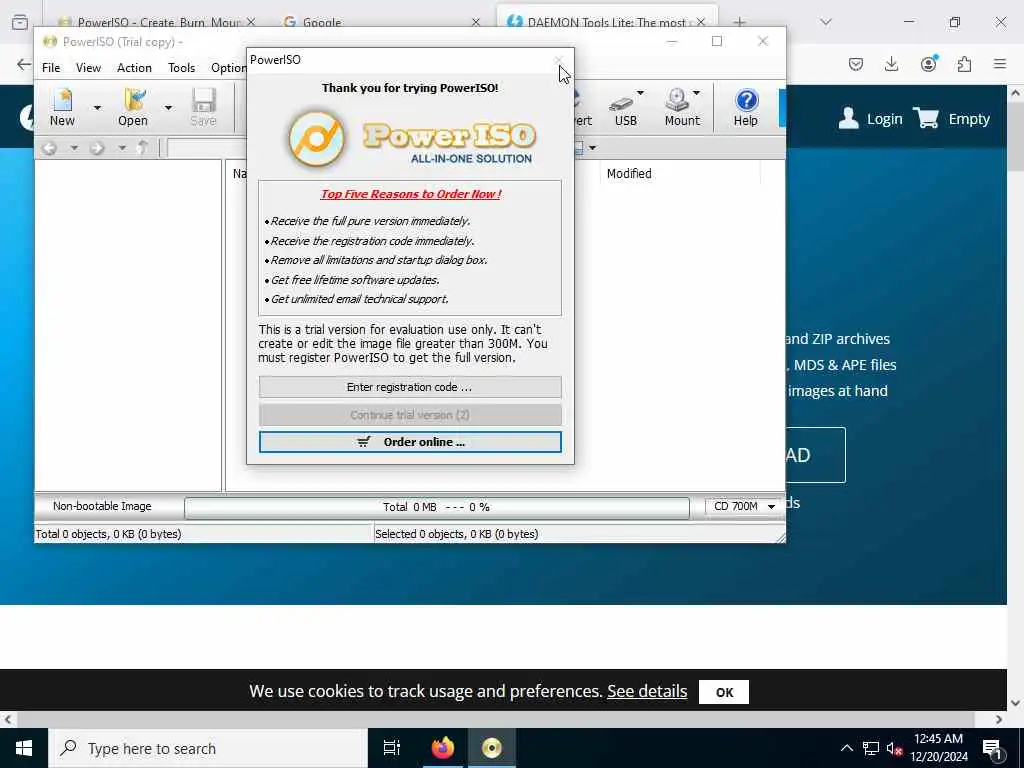Show hidden system tray icons
The image size is (1024, 768).
846,748
